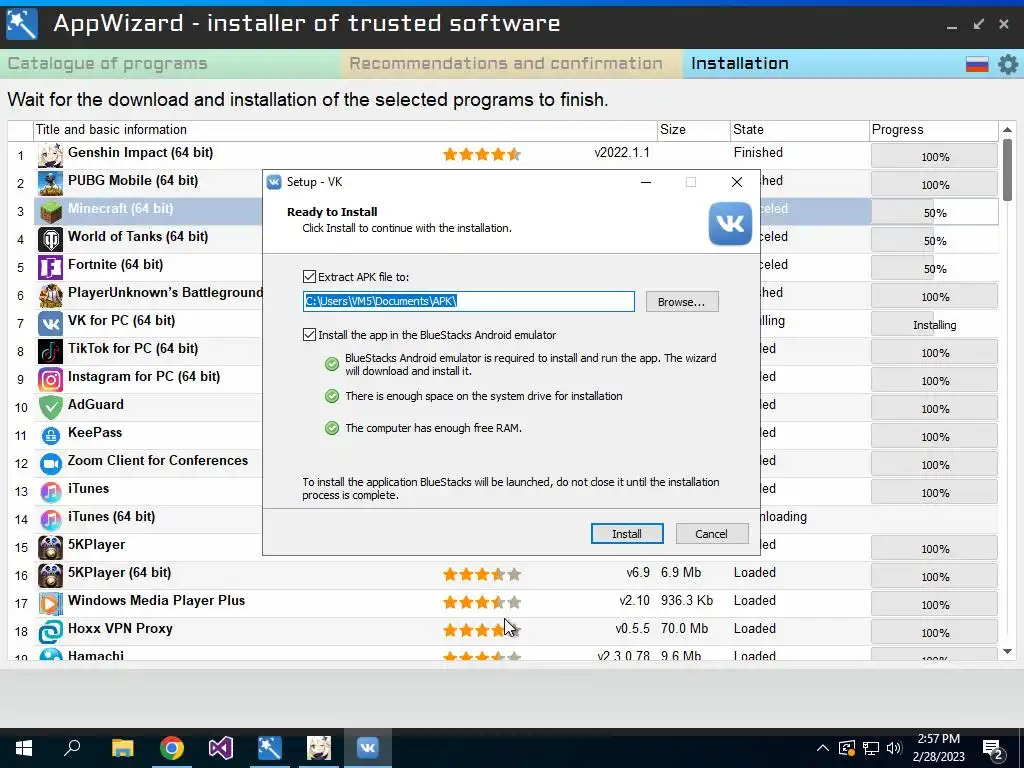1024x768 pixels.
Task: Open Visual Studio from the taskbar
Action: point(221,748)
